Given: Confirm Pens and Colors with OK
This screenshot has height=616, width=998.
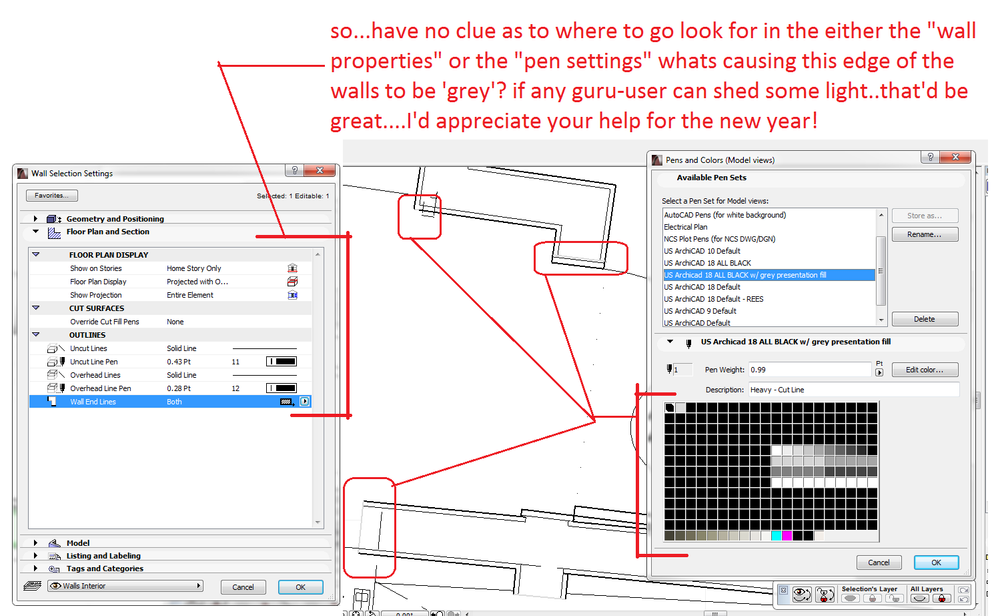Looking at the screenshot, I should [936, 563].
